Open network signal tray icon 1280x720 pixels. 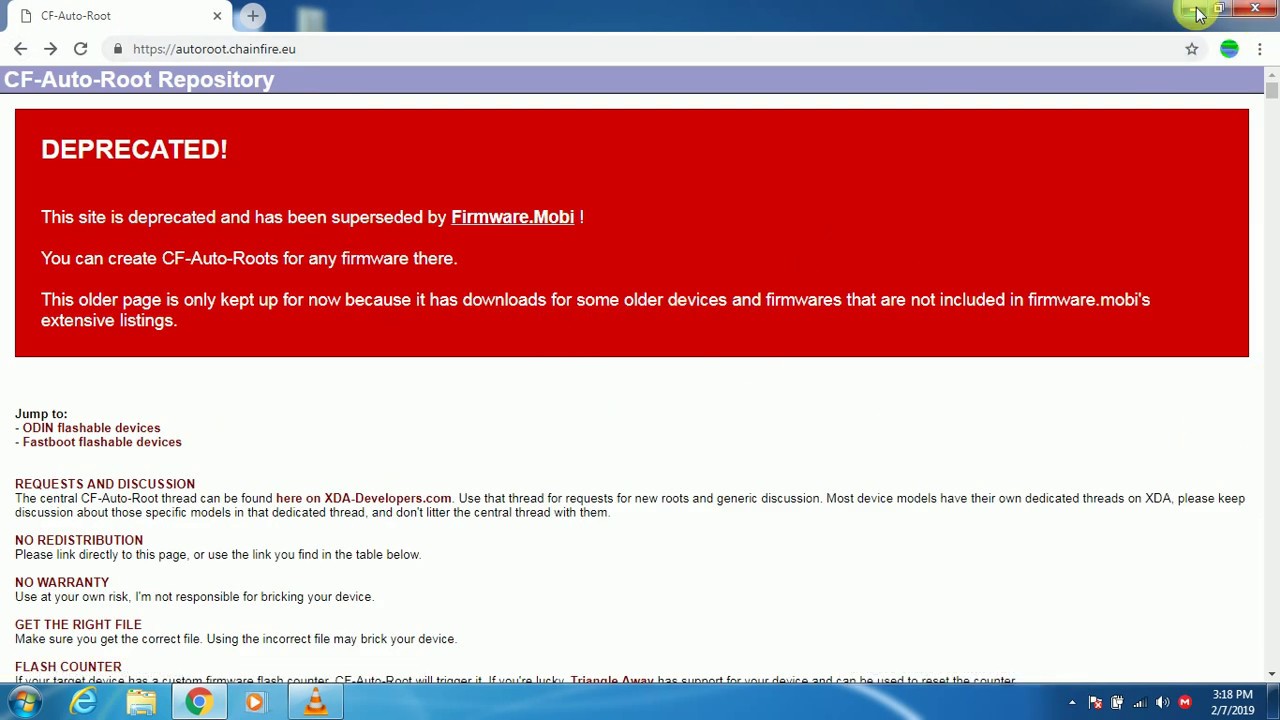[x=1140, y=702]
